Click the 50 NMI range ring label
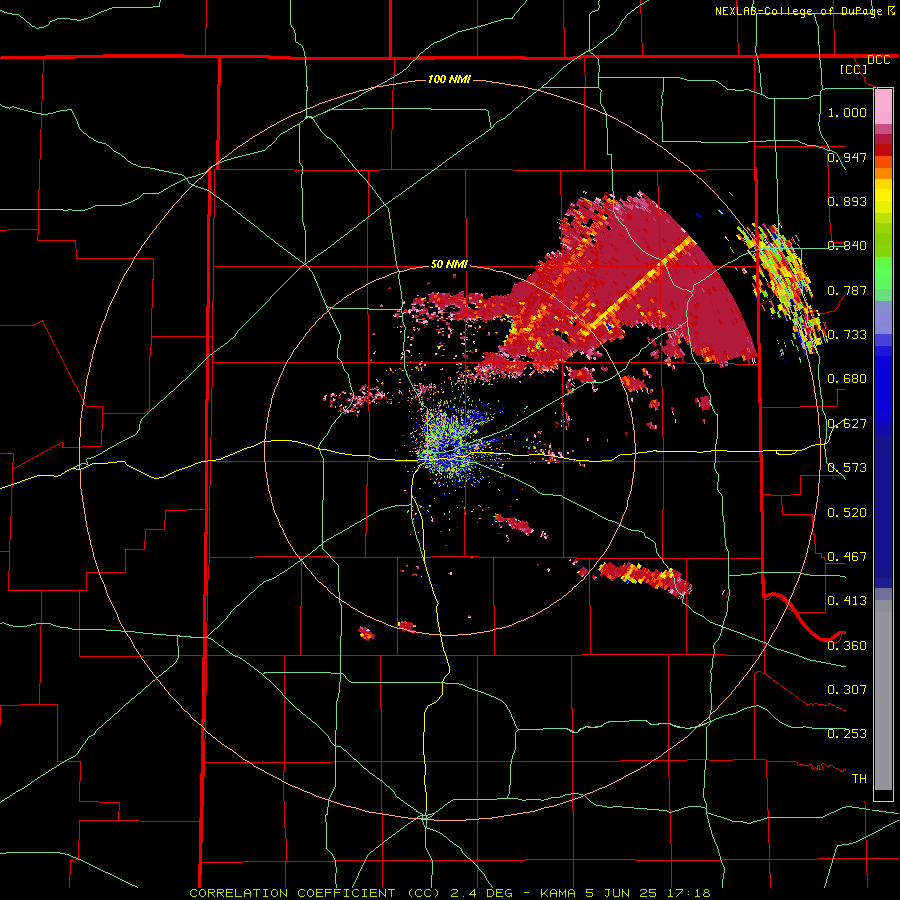Image resolution: width=900 pixels, height=900 pixels. pos(449,264)
